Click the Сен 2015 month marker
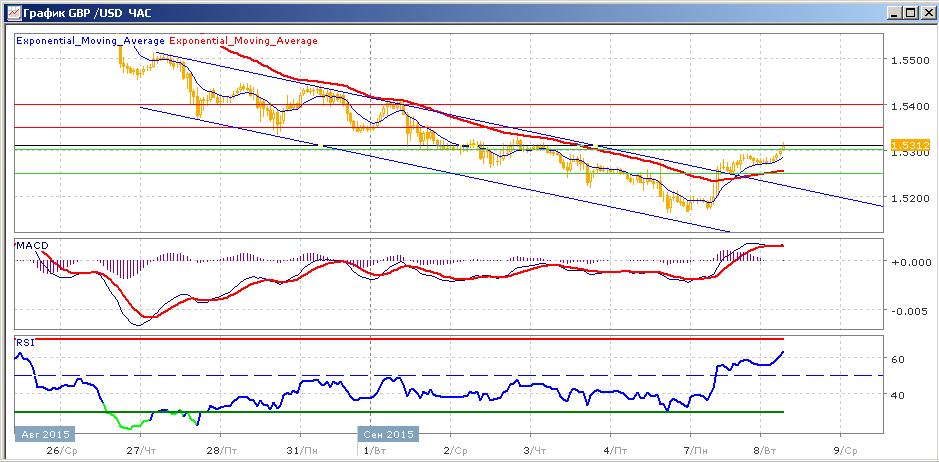This screenshot has width=939, height=462. click(x=388, y=434)
